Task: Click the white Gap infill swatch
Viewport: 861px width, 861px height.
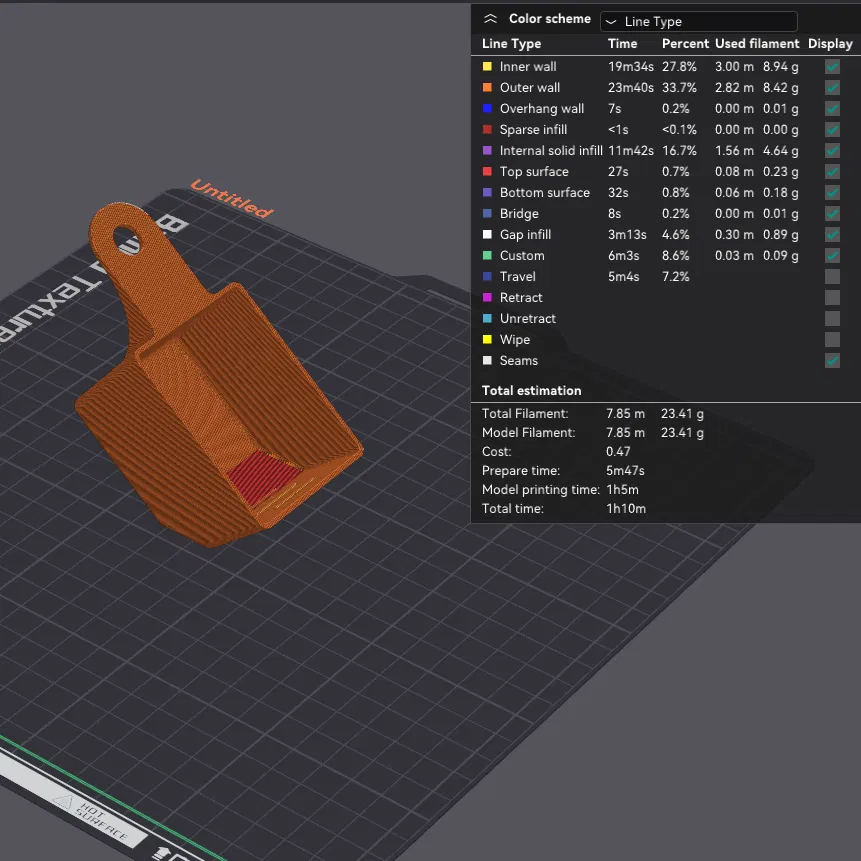Action: pyautogui.click(x=487, y=234)
